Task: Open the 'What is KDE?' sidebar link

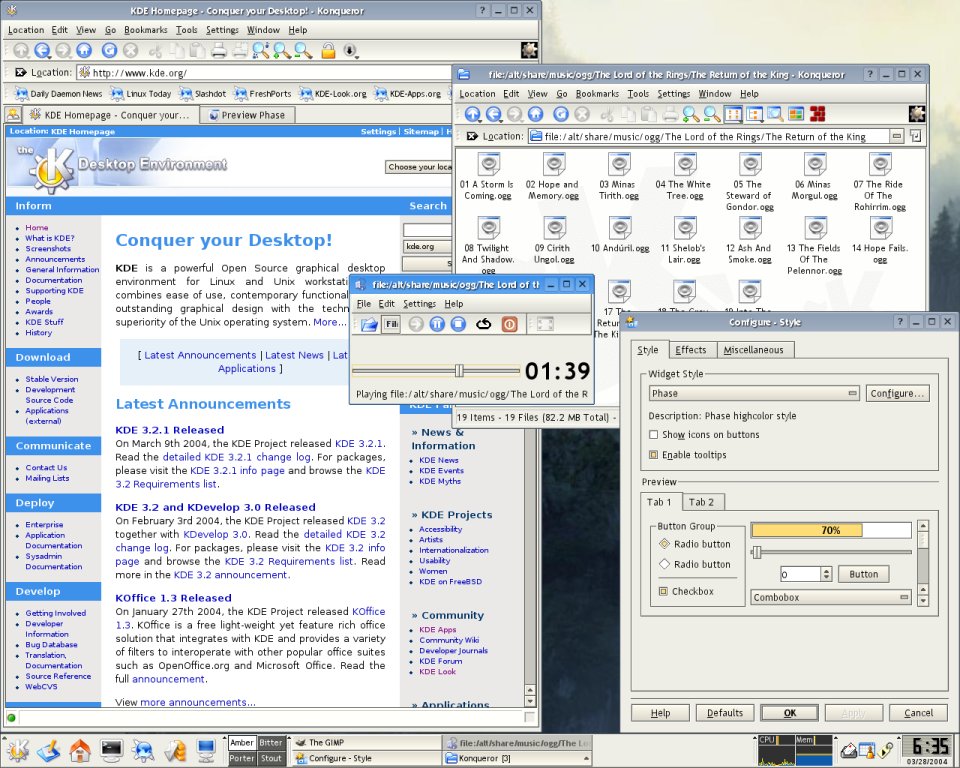Action: pyautogui.click(x=50, y=238)
